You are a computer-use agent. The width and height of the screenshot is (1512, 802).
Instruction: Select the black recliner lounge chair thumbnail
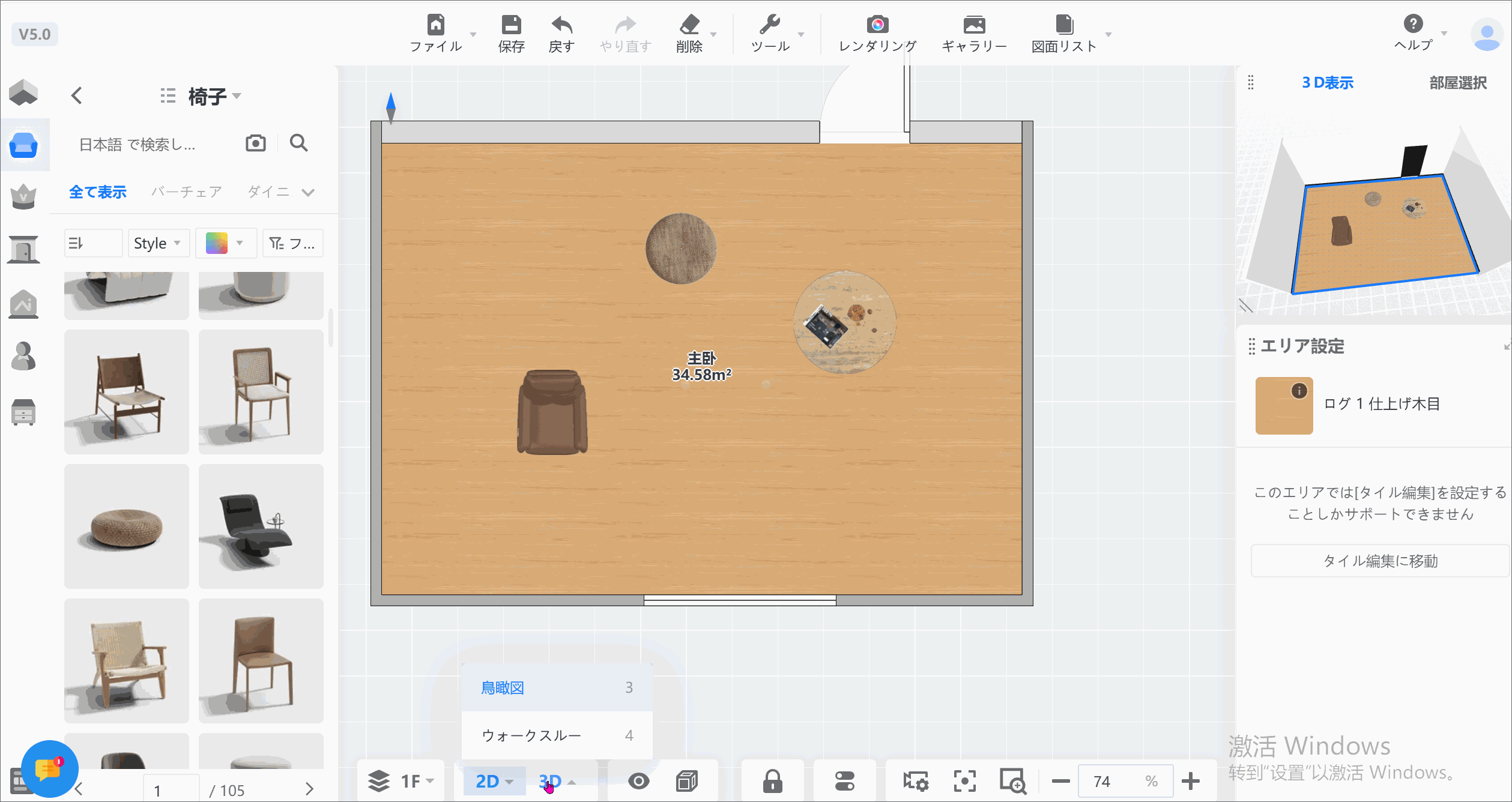[x=261, y=526]
